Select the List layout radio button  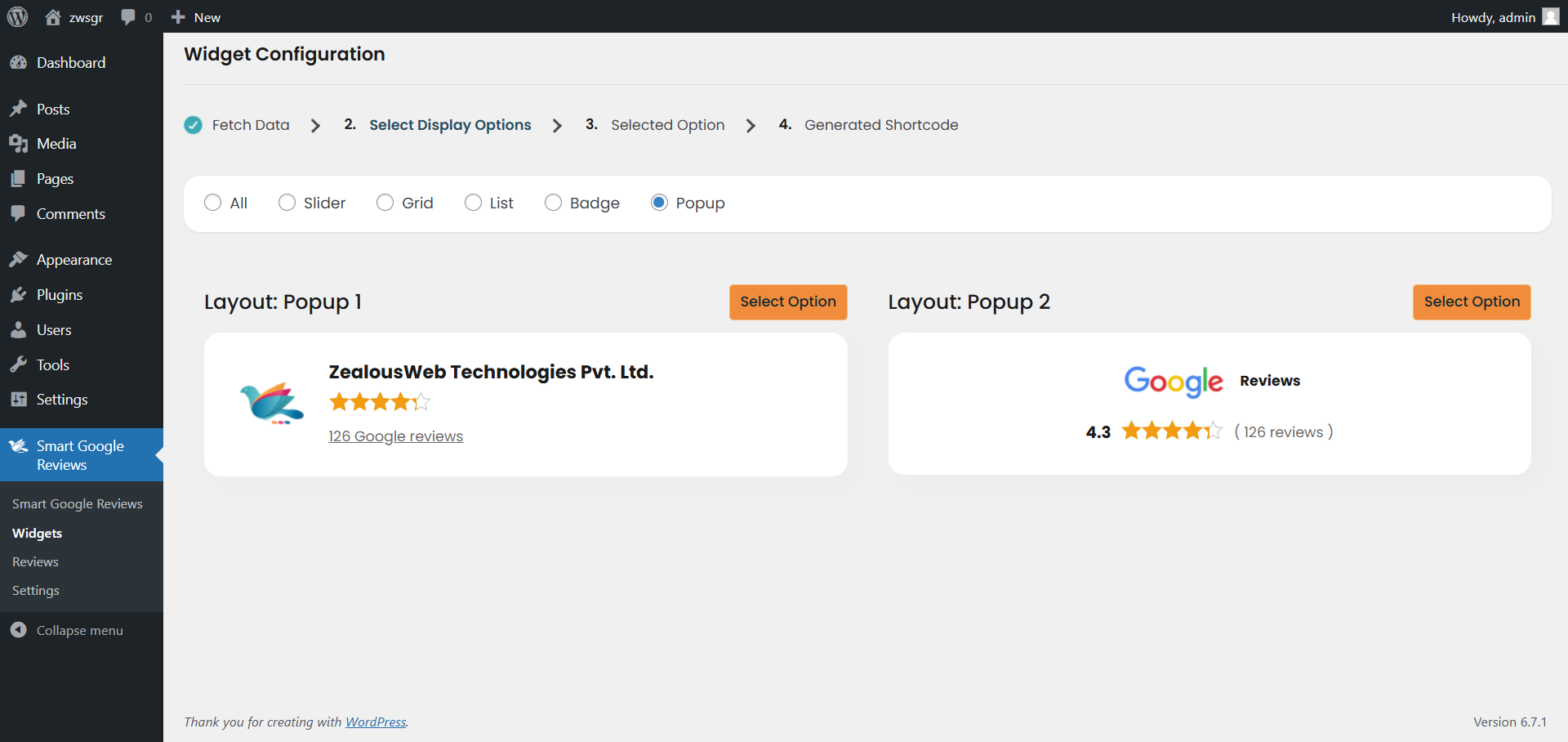click(473, 203)
